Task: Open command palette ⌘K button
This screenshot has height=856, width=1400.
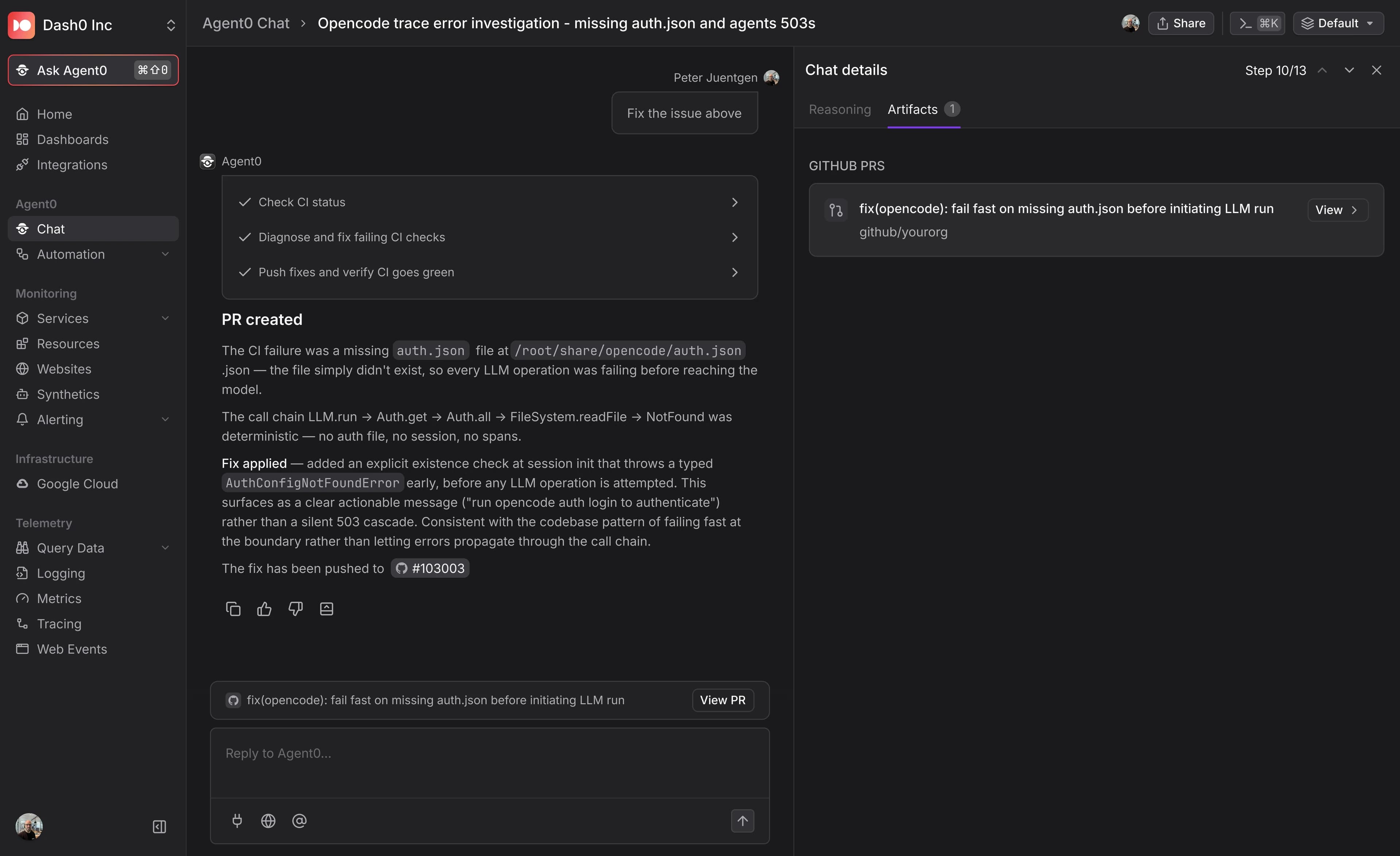Action: 1257,23
